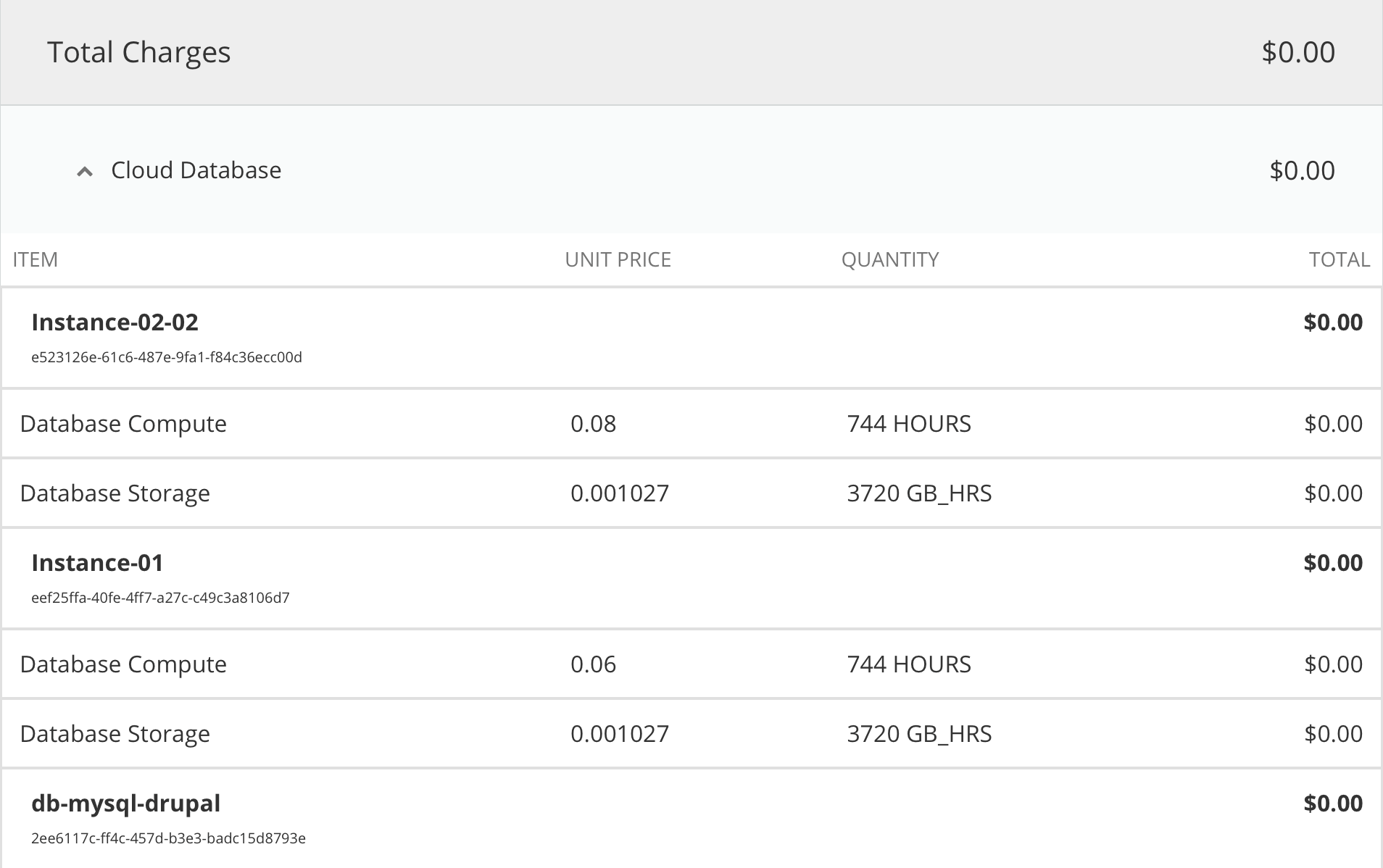This screenshot has height=868, width=1383.
Task: Click the Cloud Database section header
Action: point(196,170)
